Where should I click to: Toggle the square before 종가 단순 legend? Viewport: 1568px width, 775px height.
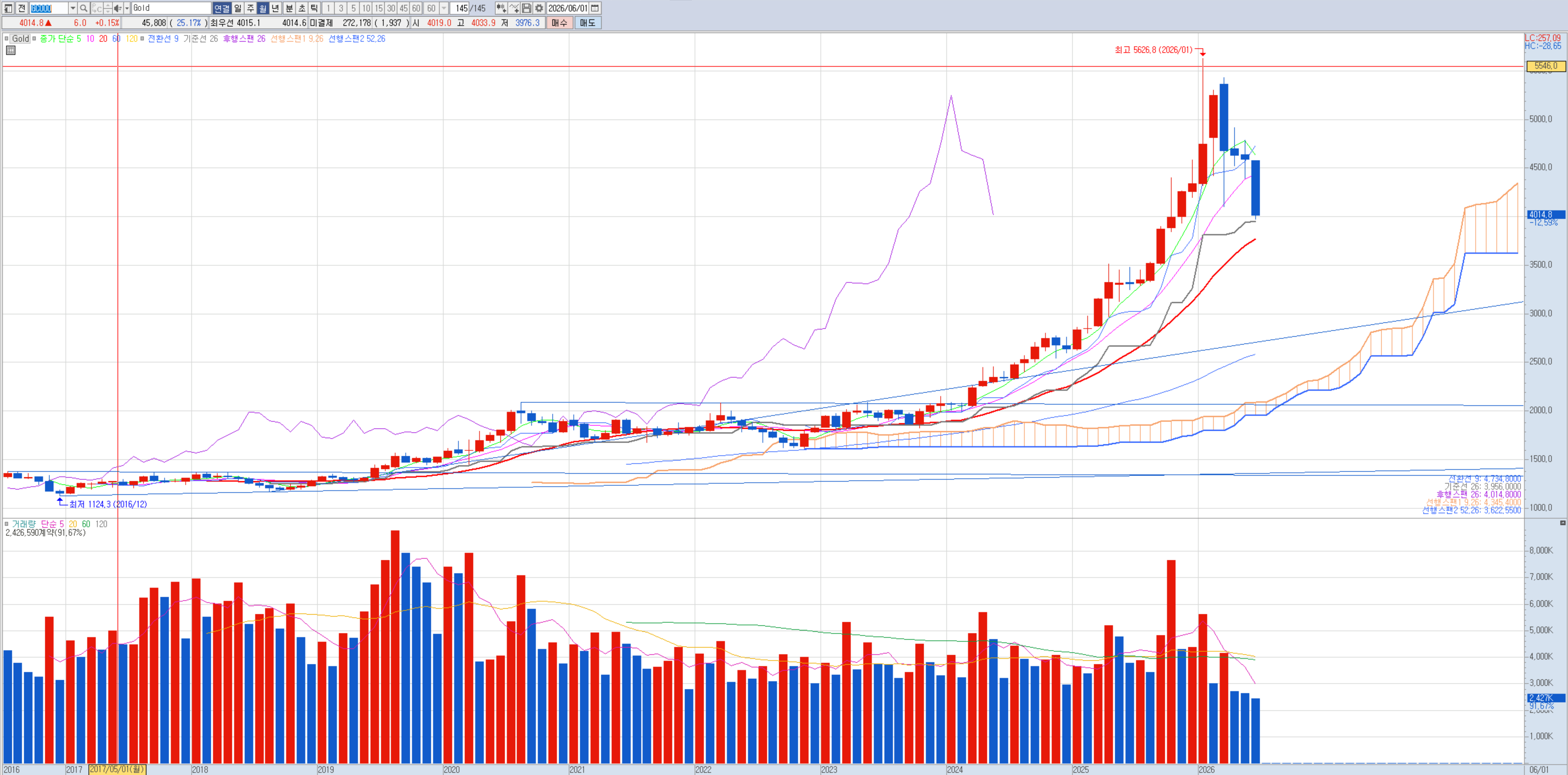click(x=35, y=38)
